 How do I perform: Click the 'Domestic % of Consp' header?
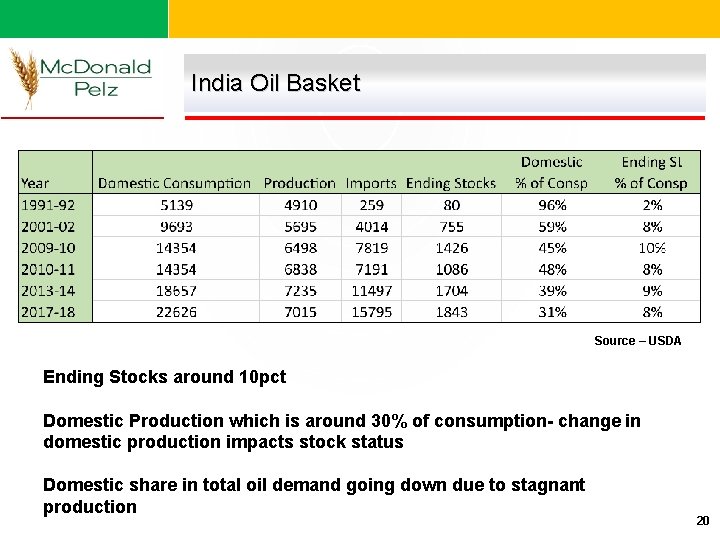pyautogui.click(x=551, y=173)
